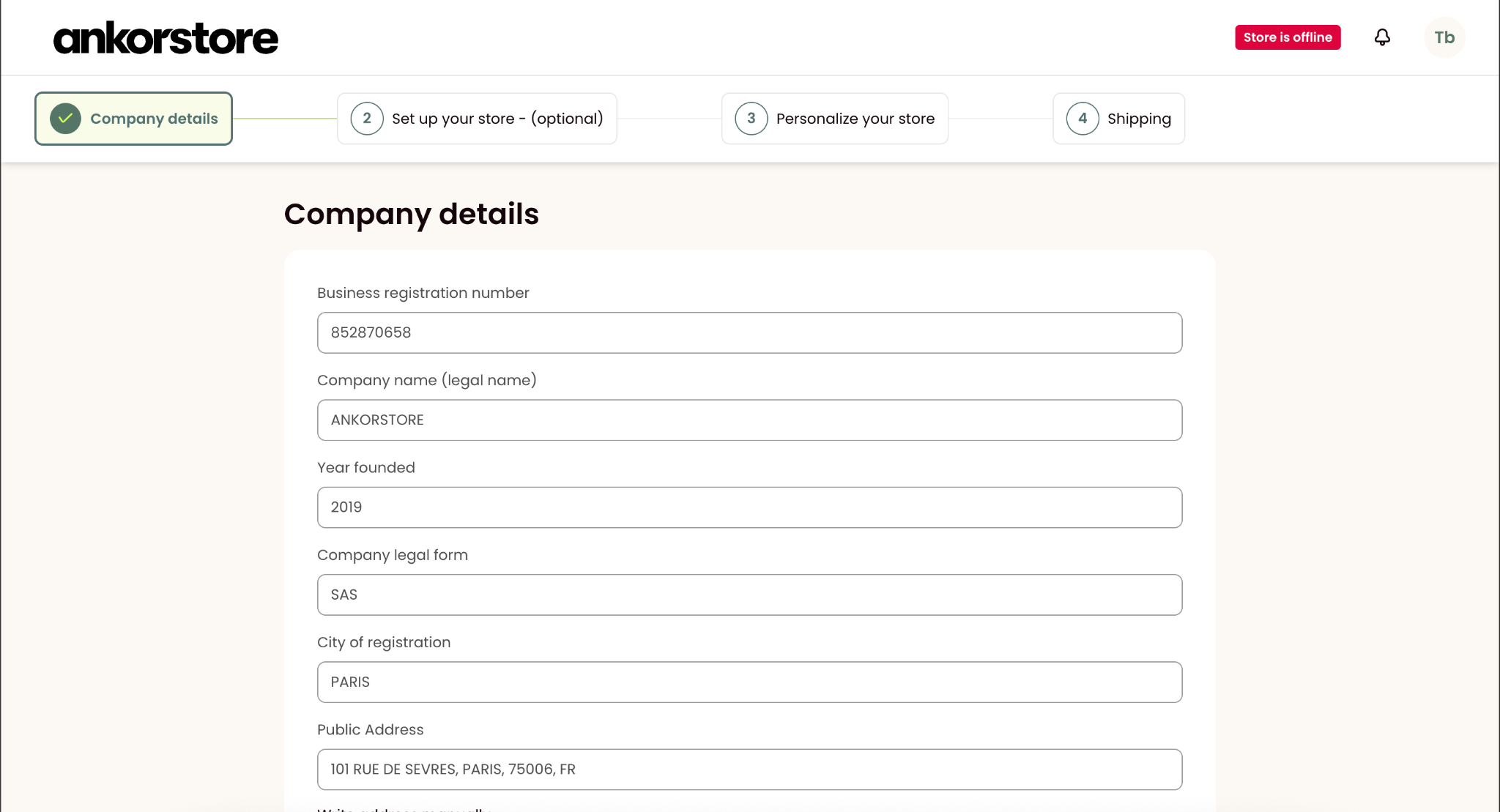
Task: Focus the Business registration number field
Action: [749, 332]
